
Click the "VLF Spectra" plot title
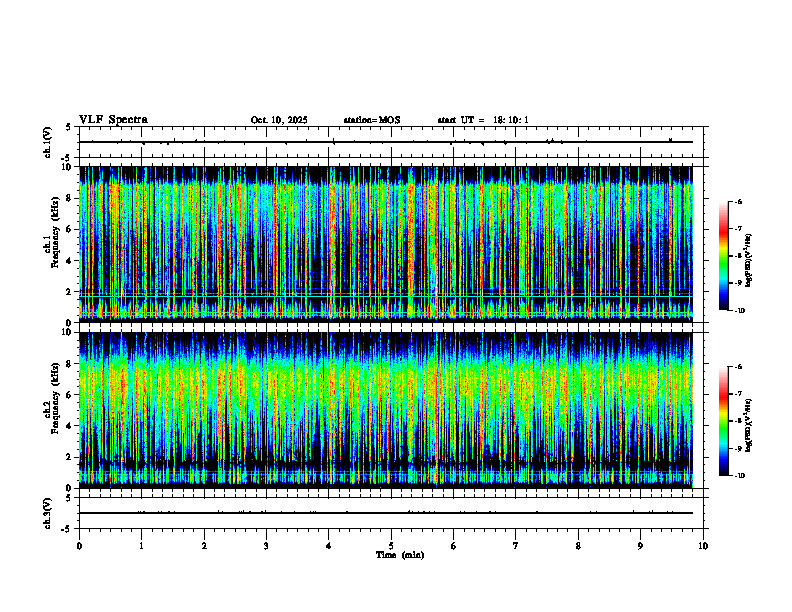pyautogui.click(x=113, y=120)
